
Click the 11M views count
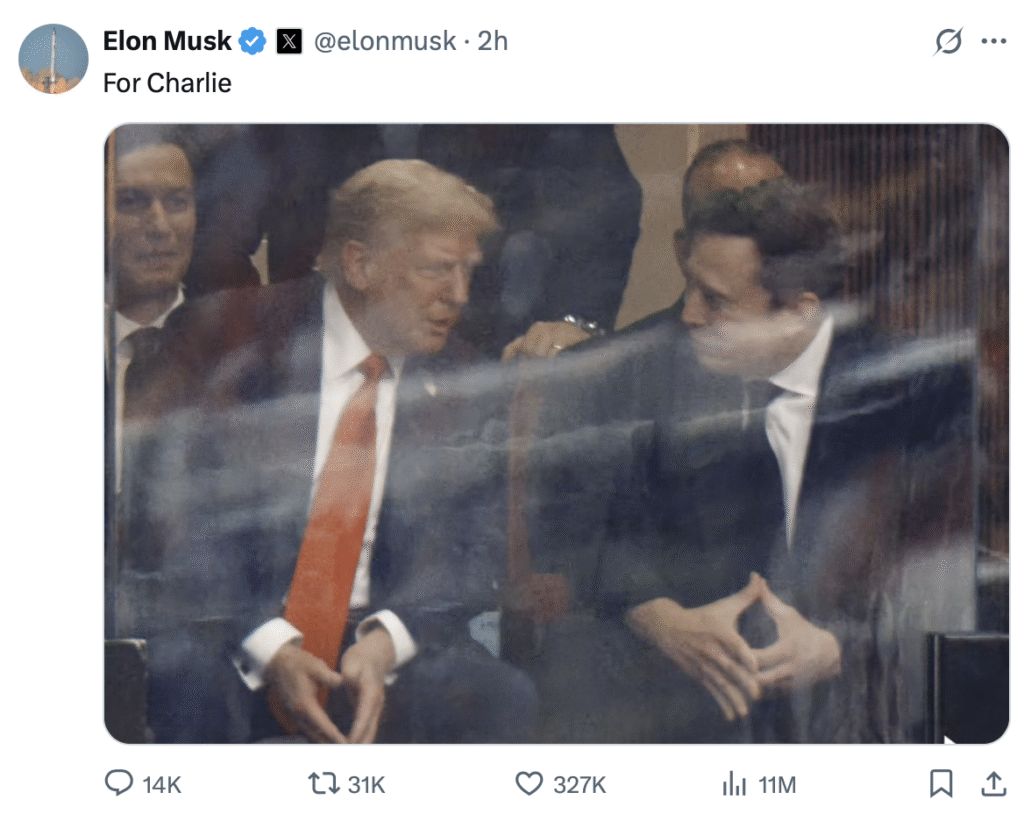(x=776, y=785)
